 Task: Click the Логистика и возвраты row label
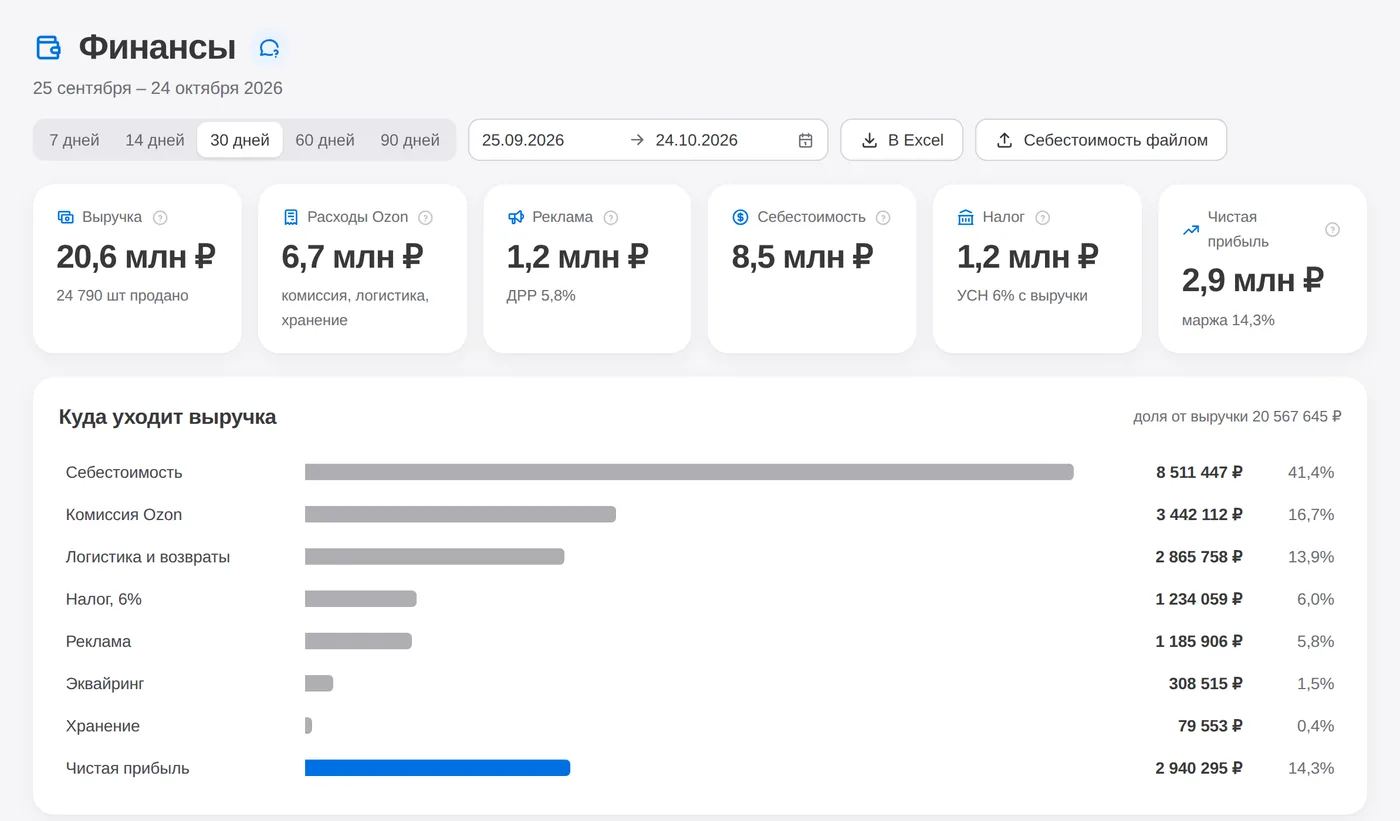click(148, 557)
